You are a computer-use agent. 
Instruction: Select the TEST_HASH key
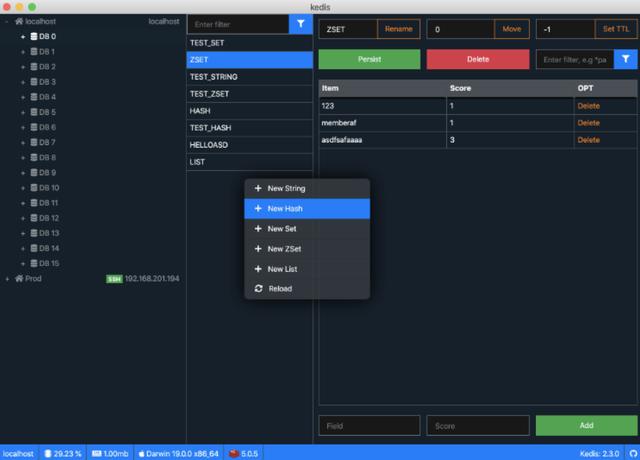pos(249,128)
